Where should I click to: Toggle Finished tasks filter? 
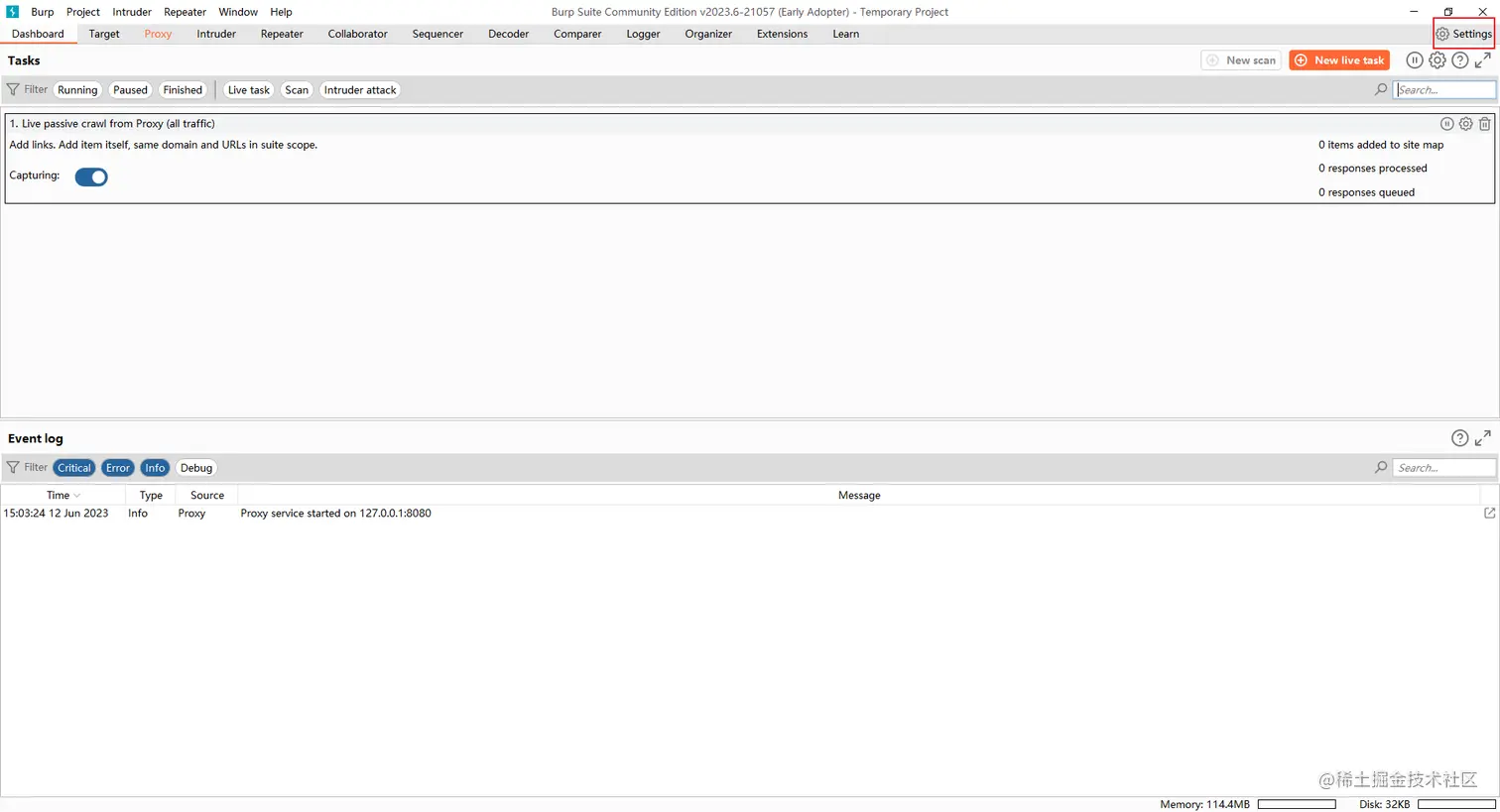pos(183,90)
